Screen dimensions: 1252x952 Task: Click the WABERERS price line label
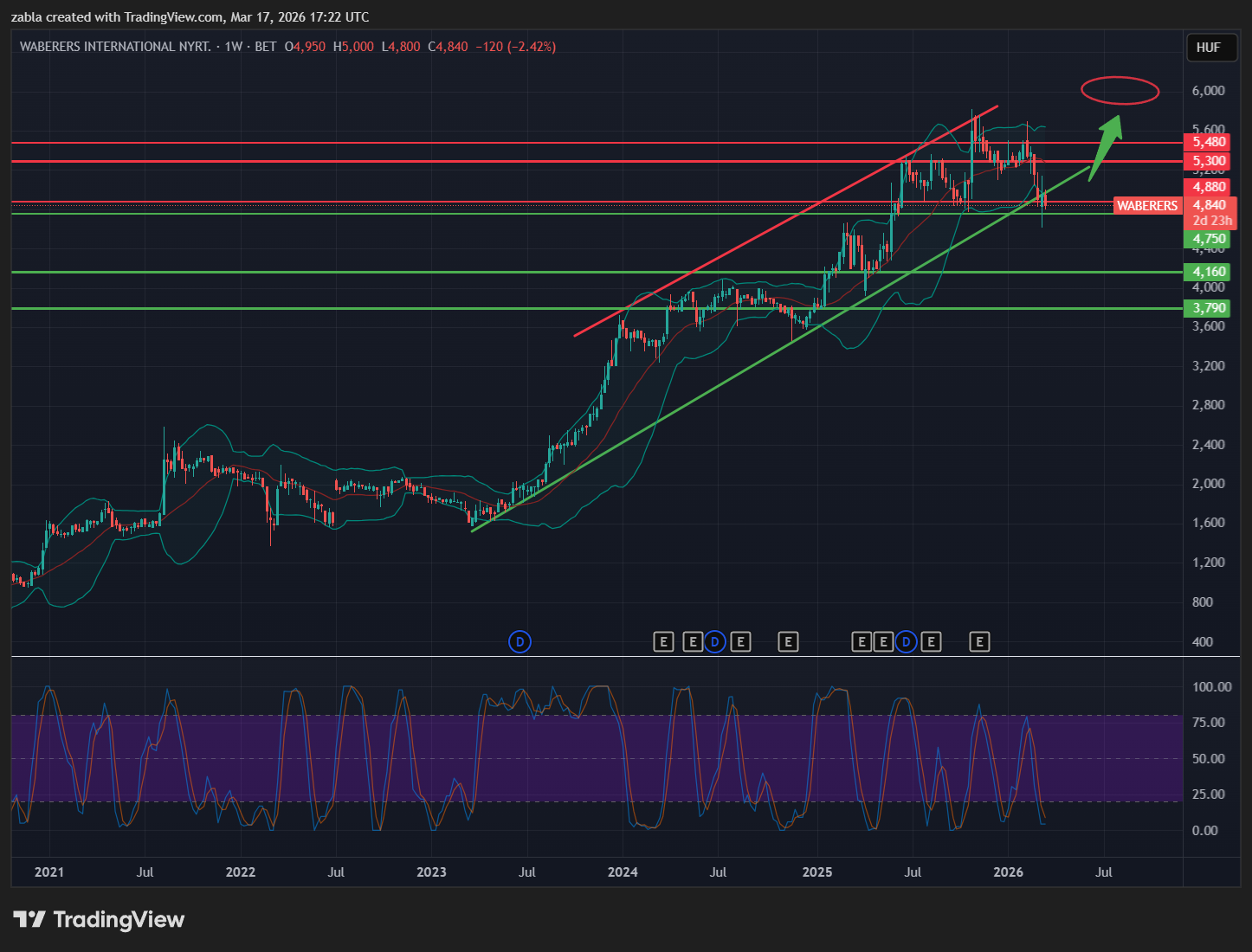[x=1146, y=206]
